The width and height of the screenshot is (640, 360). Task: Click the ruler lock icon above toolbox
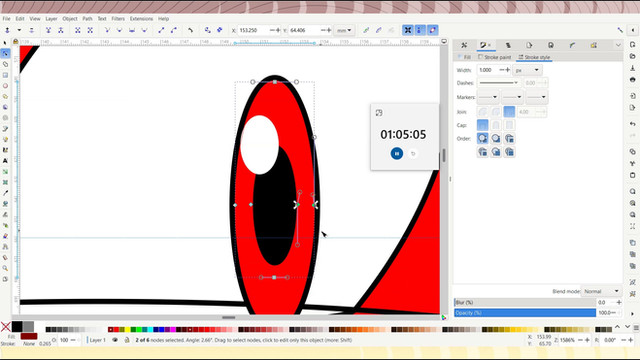point(16,42)
